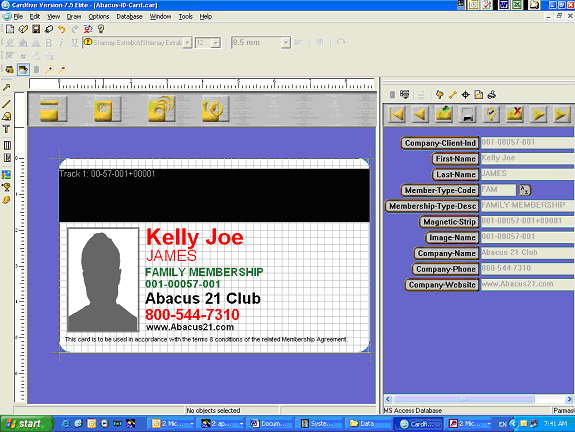Select the arrow pointer tool

pos(7,87)
